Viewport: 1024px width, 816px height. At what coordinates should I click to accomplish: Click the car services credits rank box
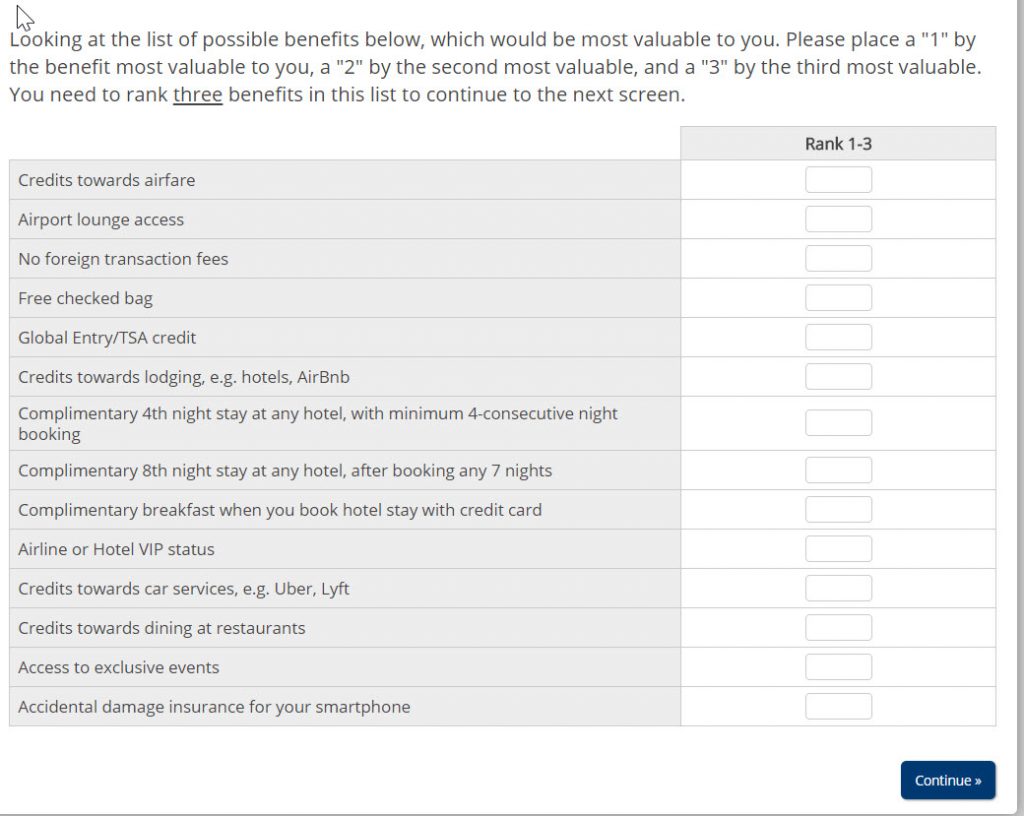point(838,588)
